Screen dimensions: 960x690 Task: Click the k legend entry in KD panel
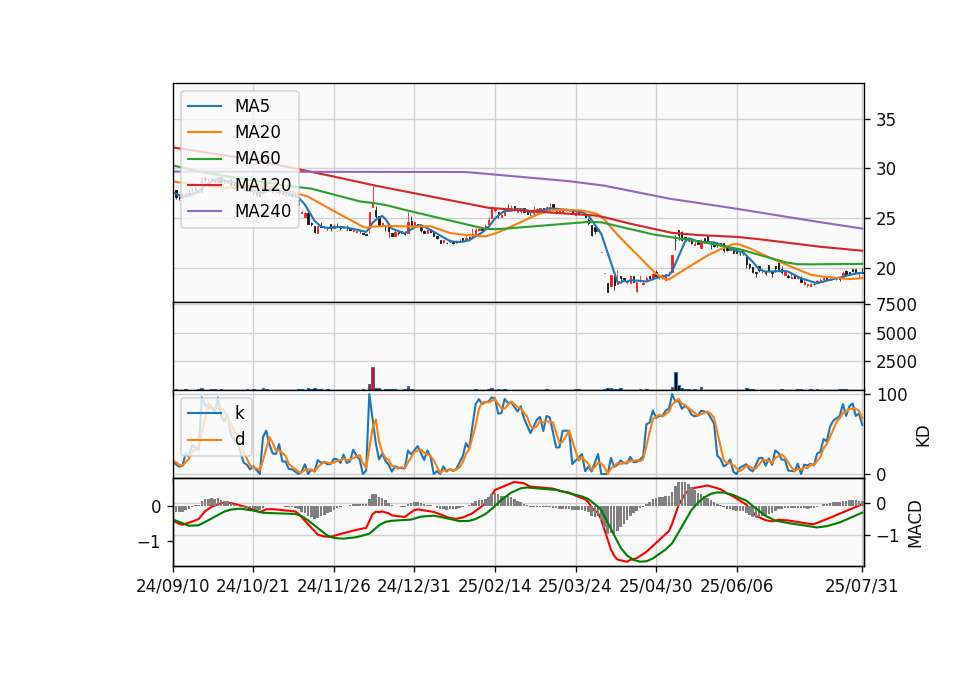[x=239, y=413]
